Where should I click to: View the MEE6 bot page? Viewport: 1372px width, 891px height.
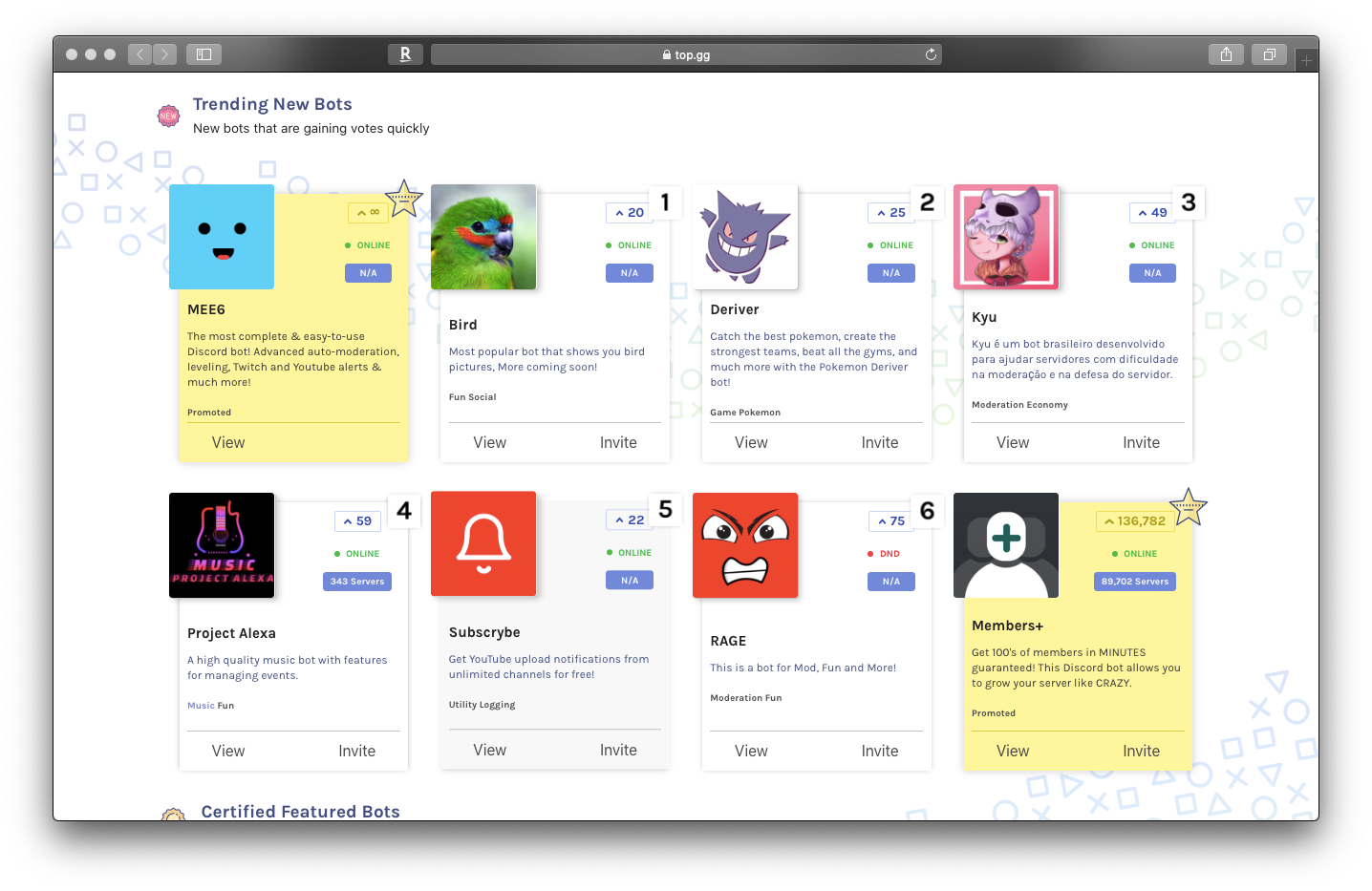tap(228, 443)
